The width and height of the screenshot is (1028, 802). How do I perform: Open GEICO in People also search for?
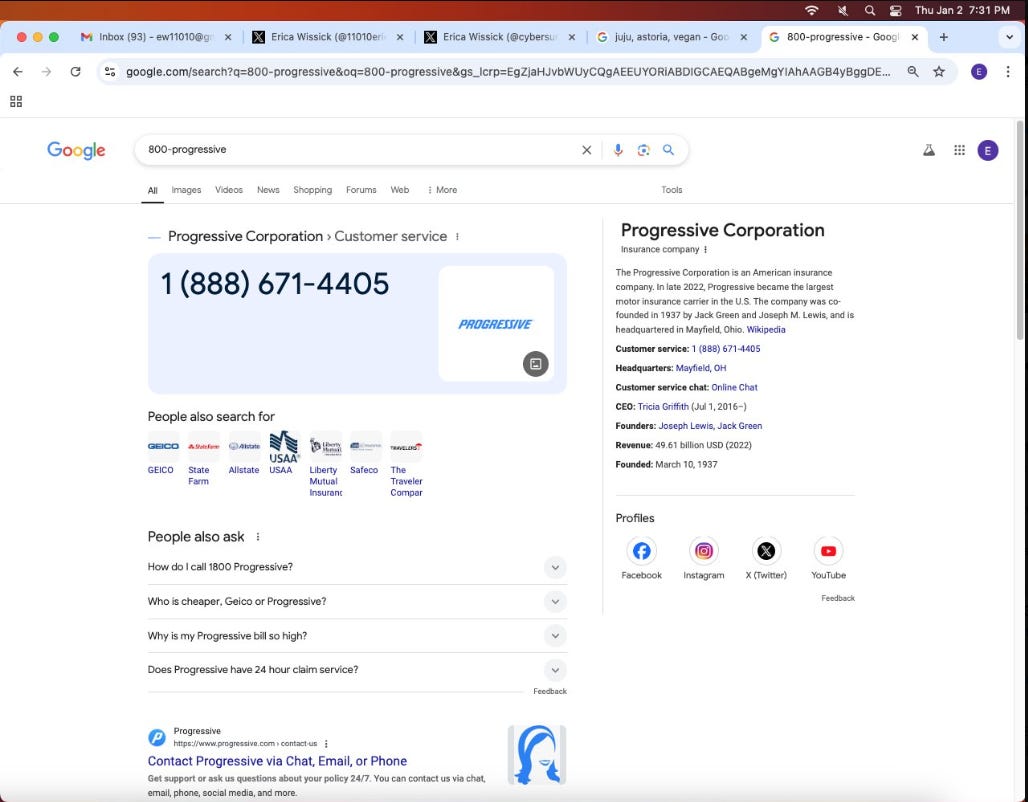click(x=163, y=453)
